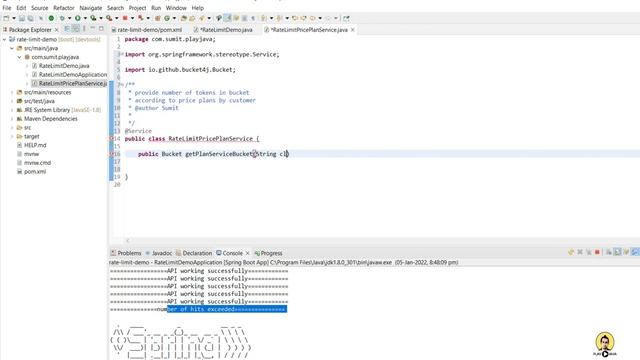Click the Save All toolbar icon

coord(30,18)
